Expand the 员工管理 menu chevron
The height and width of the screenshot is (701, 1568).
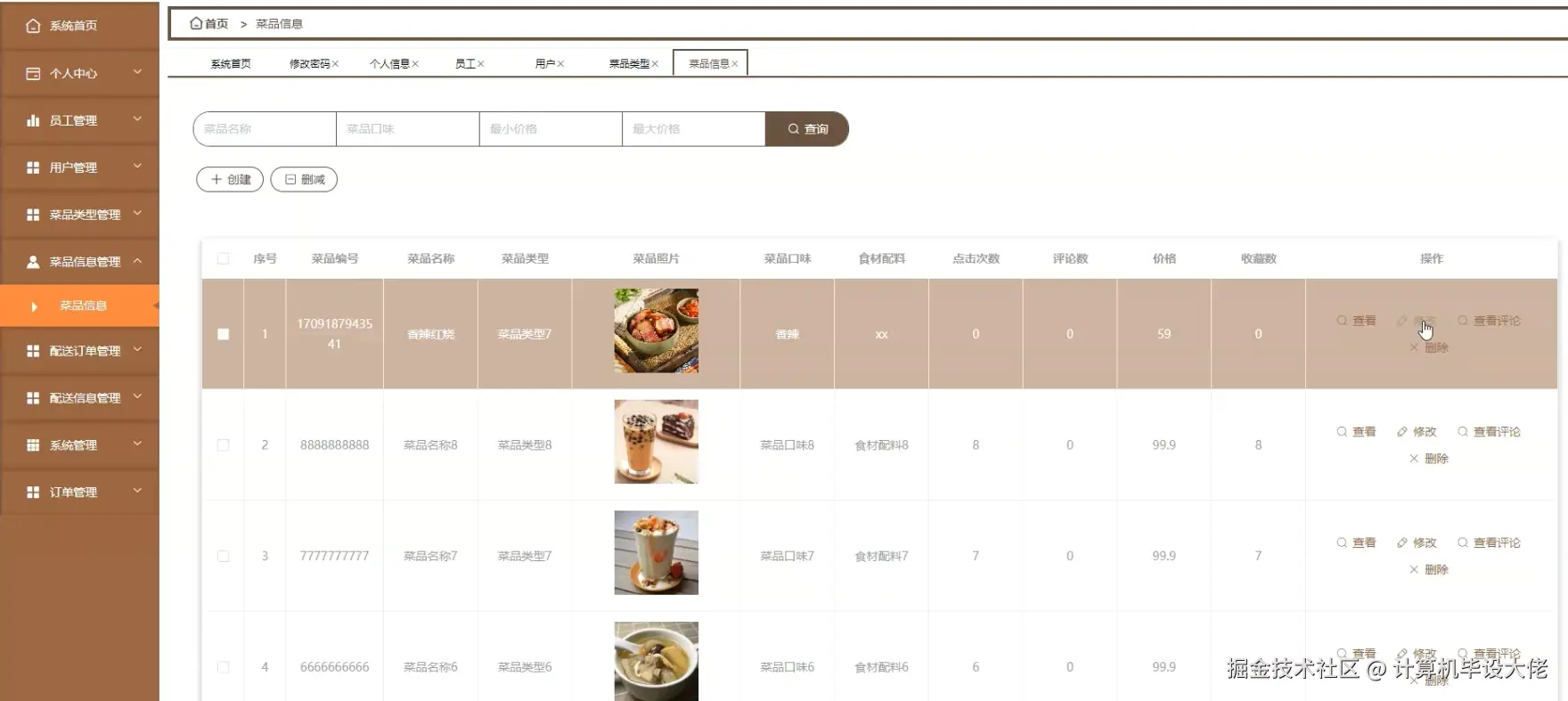pos(137,118)
